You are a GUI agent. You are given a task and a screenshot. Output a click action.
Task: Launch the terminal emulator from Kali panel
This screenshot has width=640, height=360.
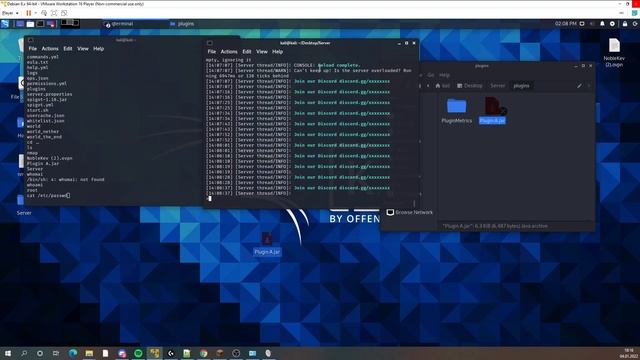click(x=40, y=24)
